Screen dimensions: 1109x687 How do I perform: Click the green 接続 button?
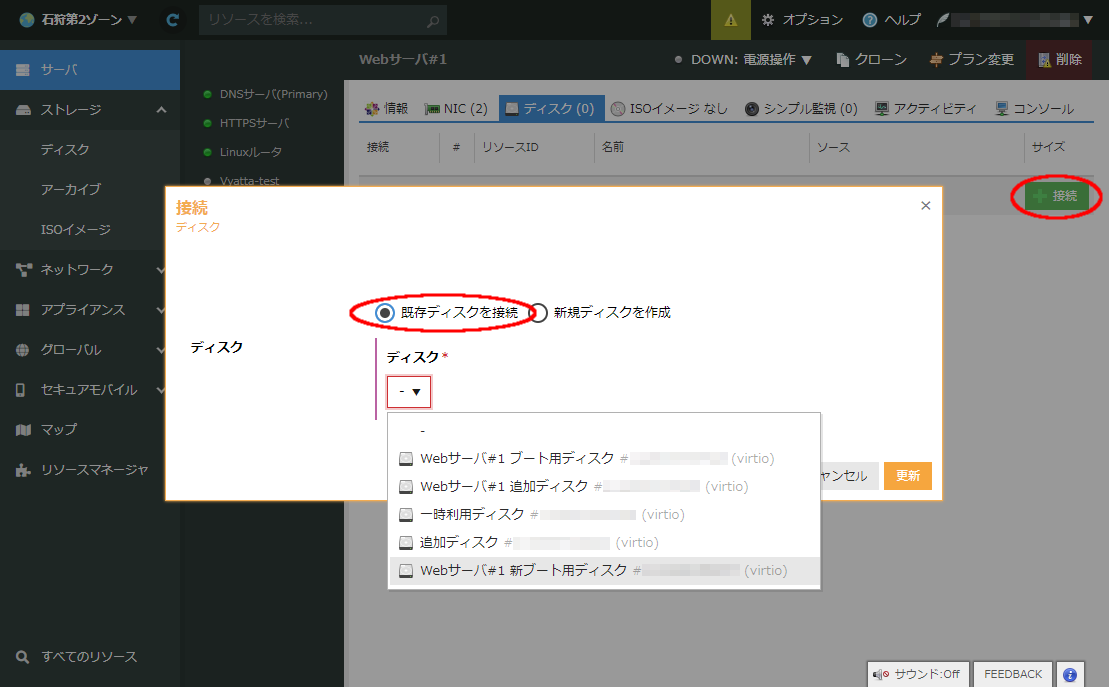pyautogui.click(x=1056, y=197)
